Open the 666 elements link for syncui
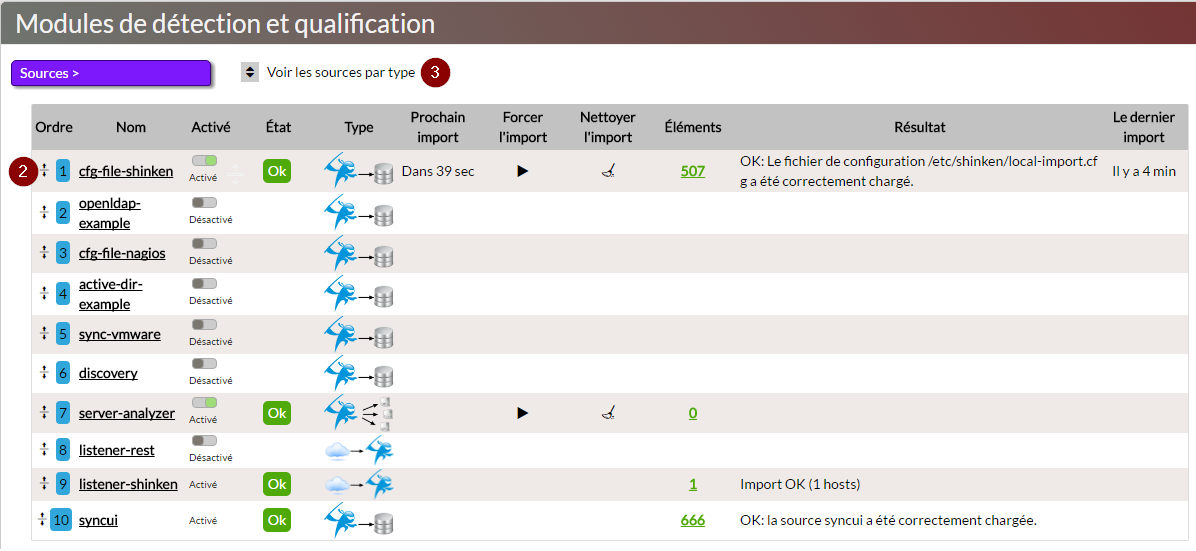This screenshot has width=1196, height=551. (693, 520)
